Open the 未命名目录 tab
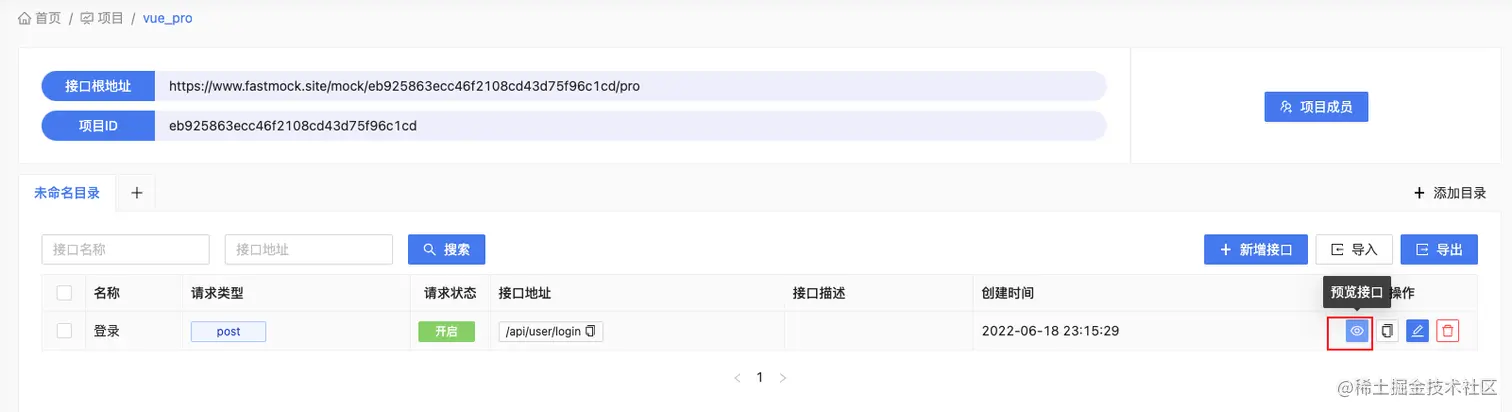The image size is (1512, 412). [67, 194]
